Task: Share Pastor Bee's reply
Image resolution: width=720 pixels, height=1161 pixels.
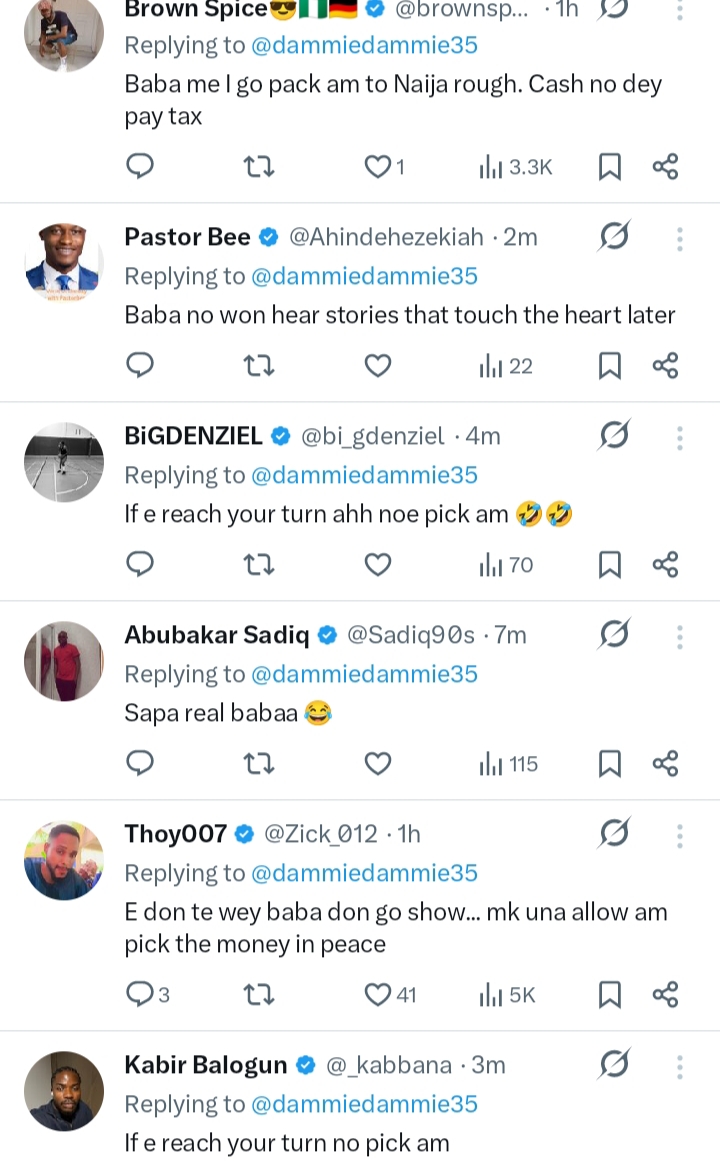Action: (666, 366)
